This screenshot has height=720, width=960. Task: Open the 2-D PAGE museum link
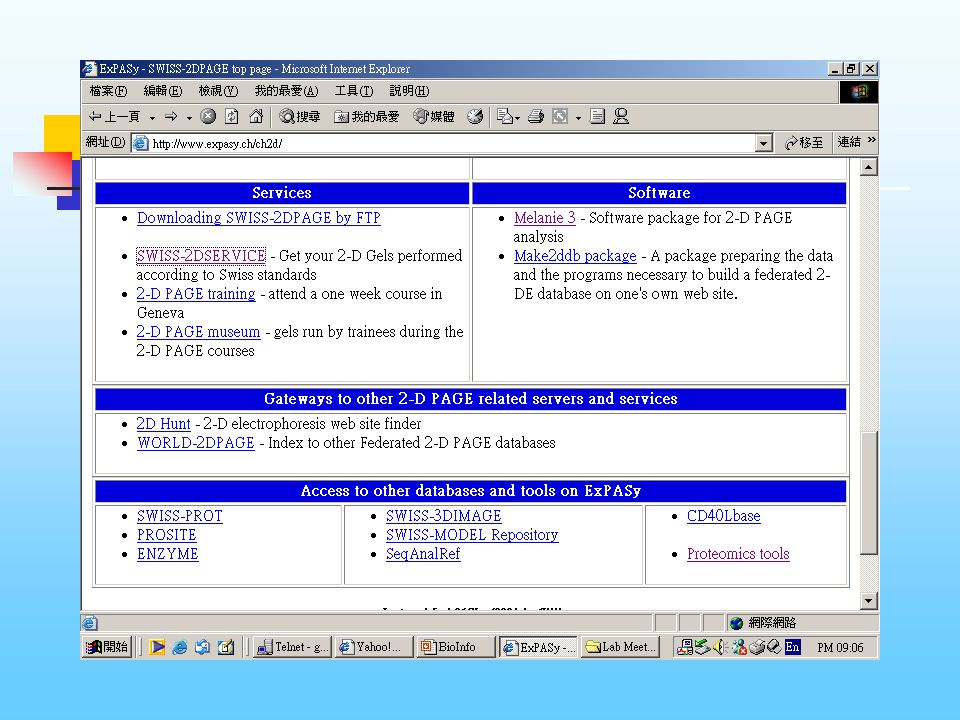(198, 332)
